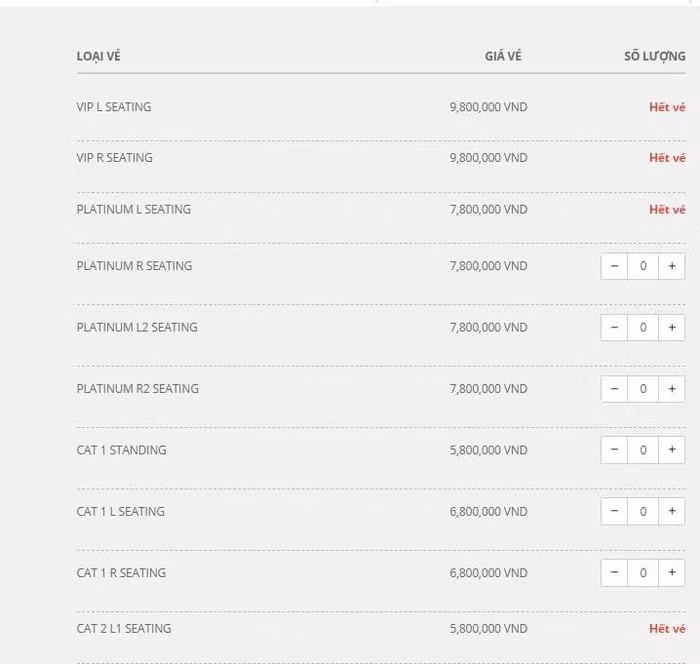Image resolution: width=700 pixels, height=664 pixels.
Task: Select quantity field of CAT 1 STANDING
Action: tap(643, 450)
